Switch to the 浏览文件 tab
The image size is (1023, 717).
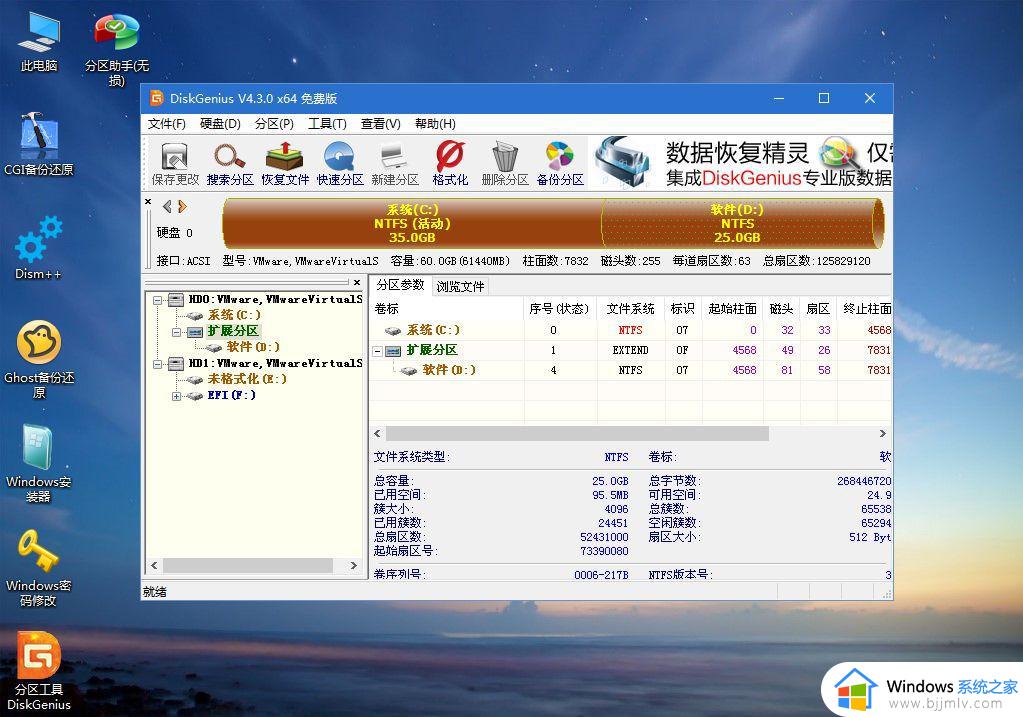(460, 286)
